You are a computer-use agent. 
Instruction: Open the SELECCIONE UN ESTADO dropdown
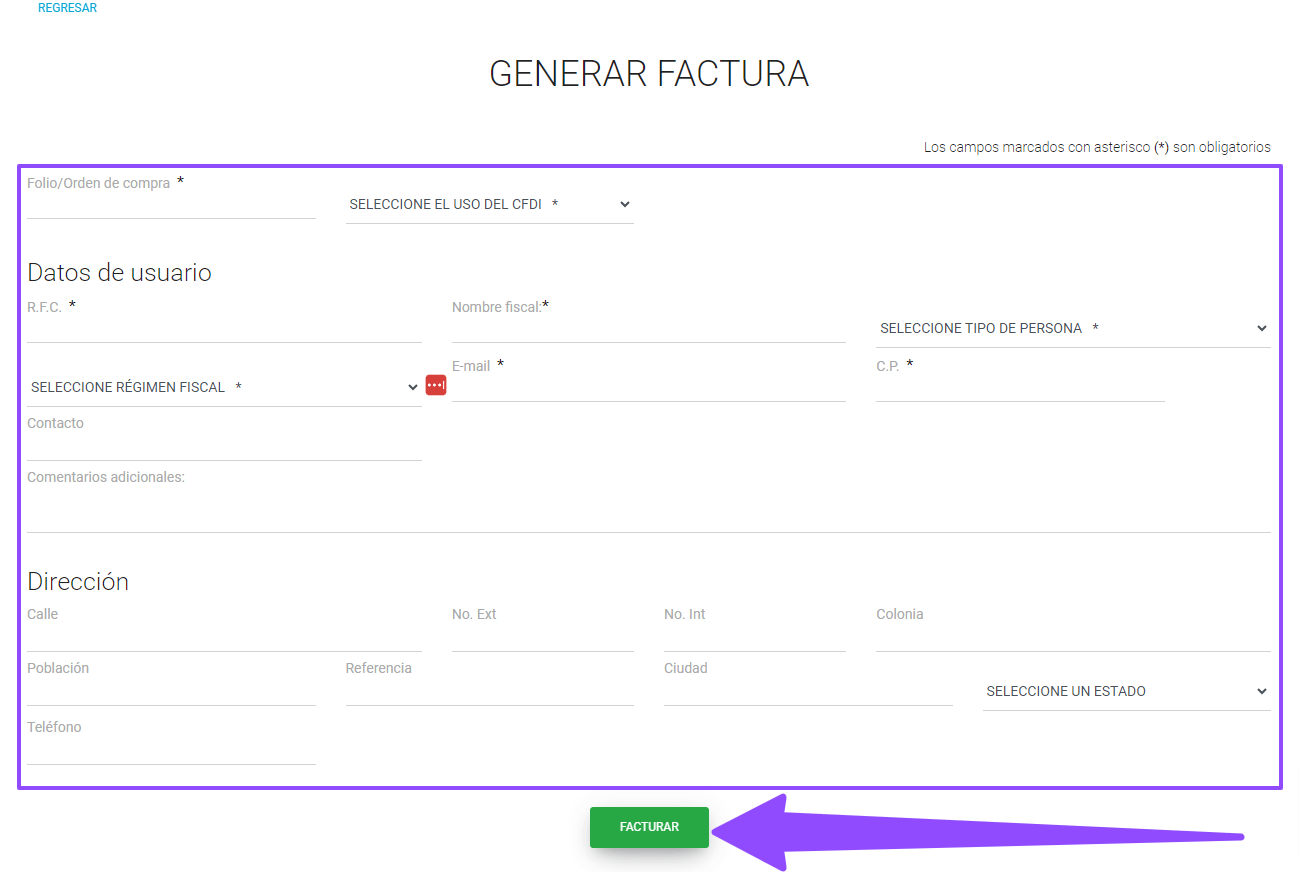click(1126, 691)
